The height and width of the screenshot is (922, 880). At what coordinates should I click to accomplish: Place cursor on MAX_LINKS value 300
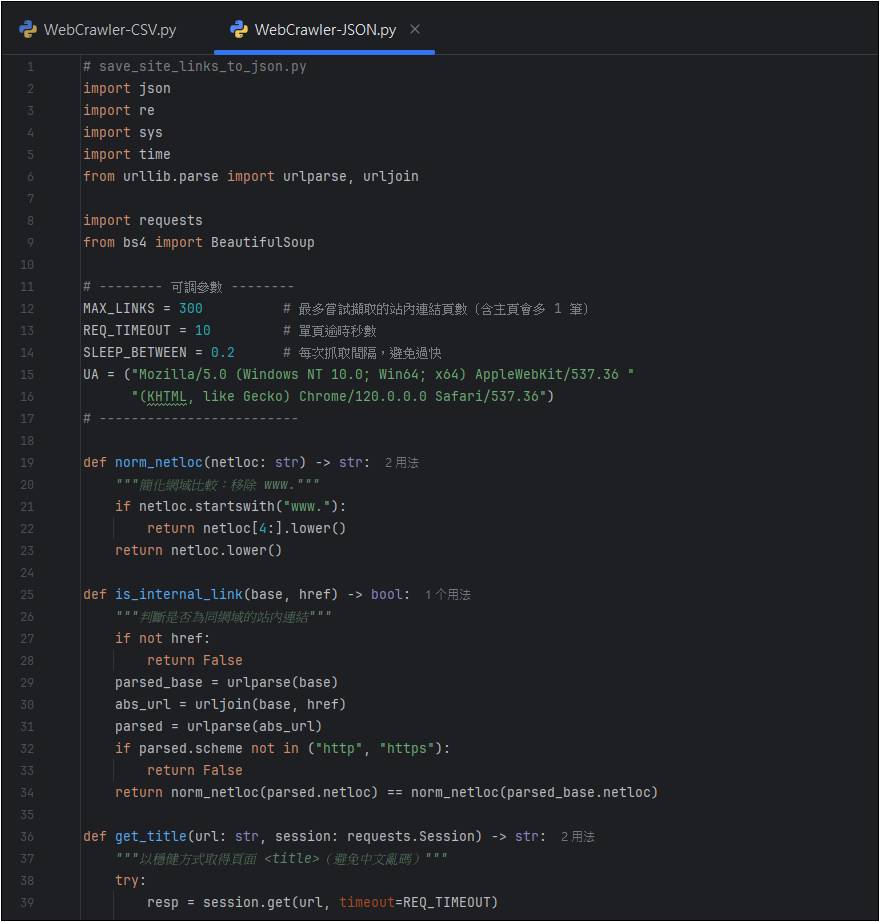tap(190, 309)
